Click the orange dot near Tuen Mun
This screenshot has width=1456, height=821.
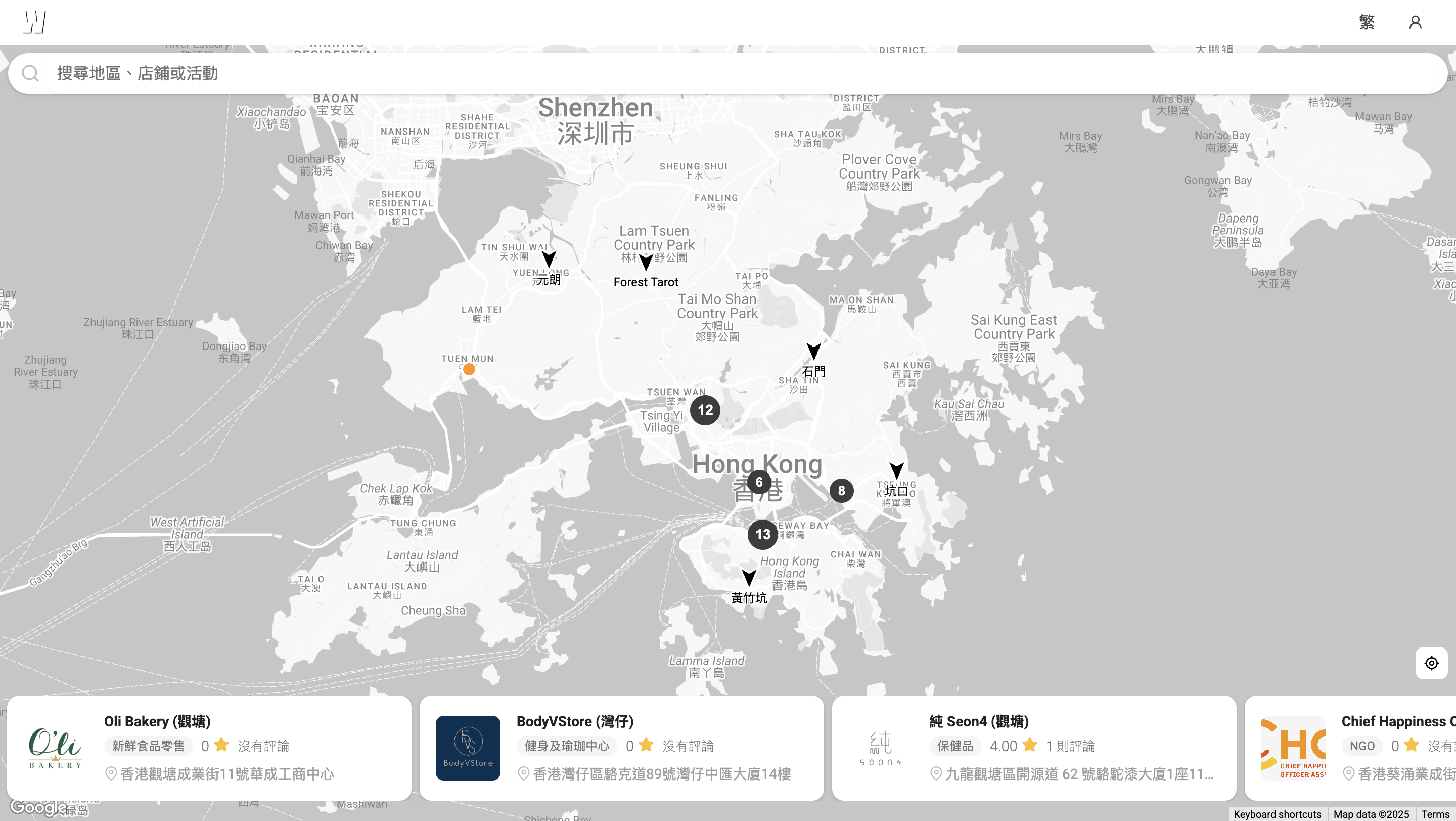tap(469, 369)
